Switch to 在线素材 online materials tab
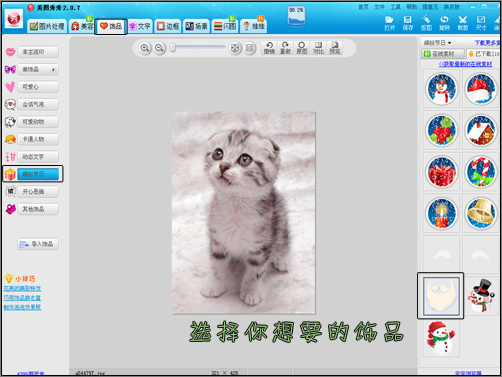Screen dimensions: 502x377 [x=443, y=54]
